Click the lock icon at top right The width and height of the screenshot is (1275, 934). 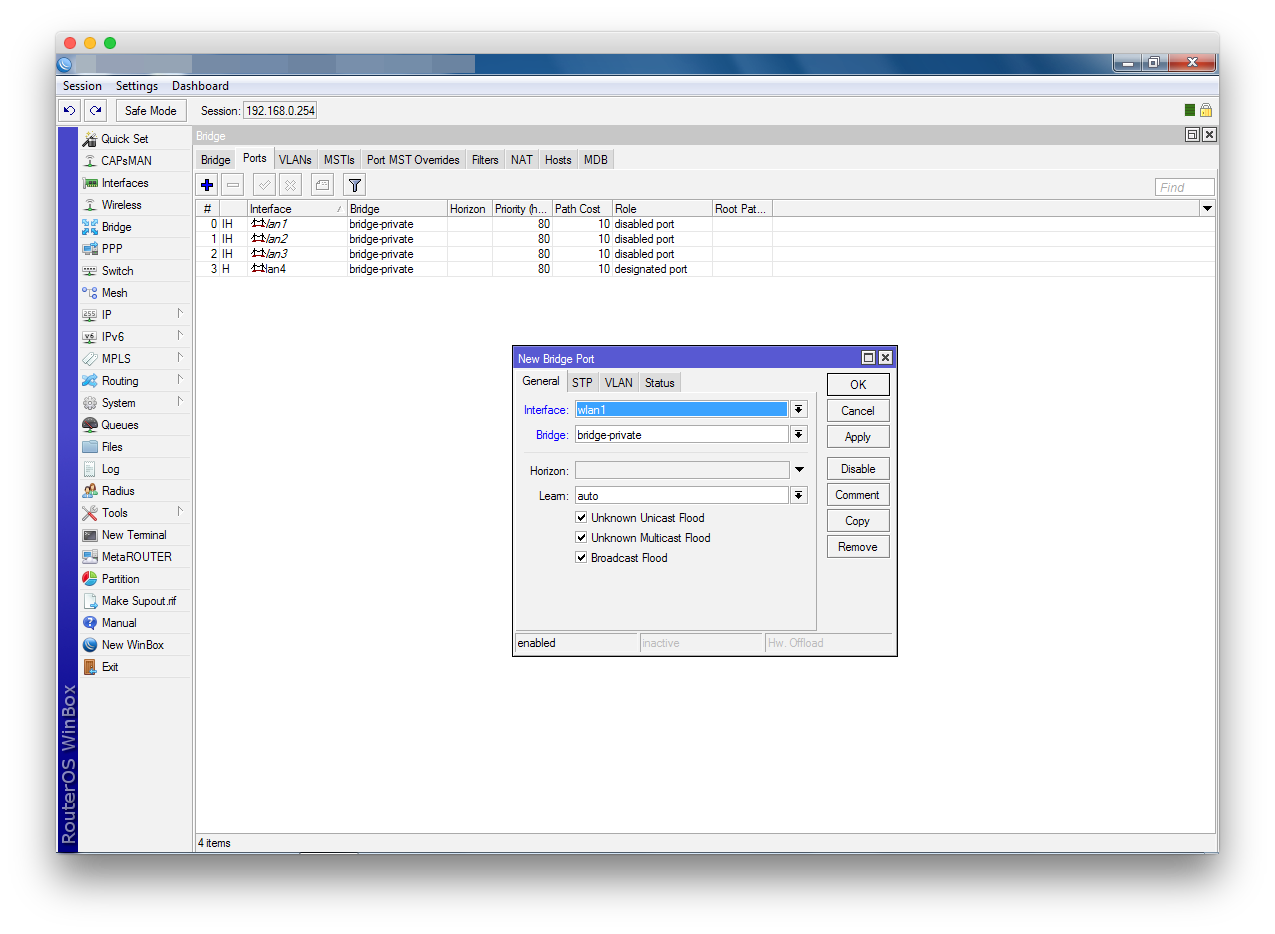pos(1206,110)
